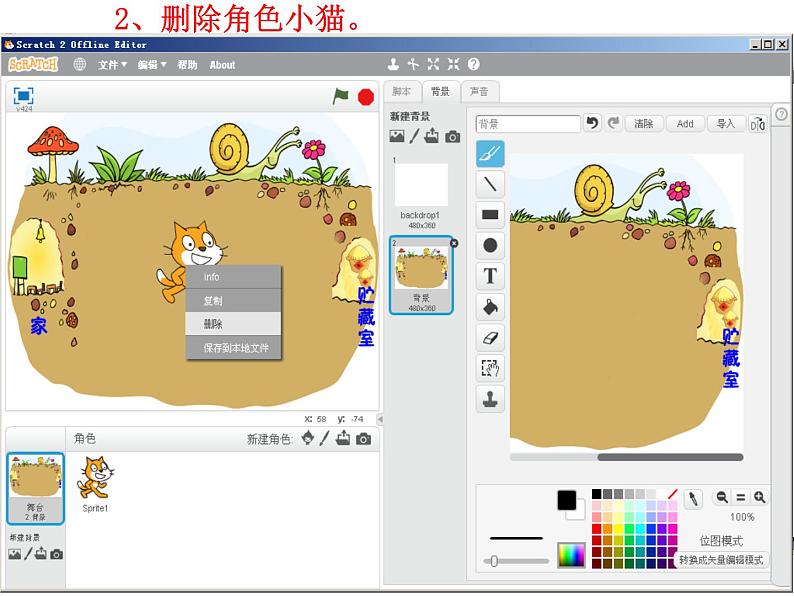Click the Block help question icon
Viewport: 794px width, 596px height.
click(473, 64)
